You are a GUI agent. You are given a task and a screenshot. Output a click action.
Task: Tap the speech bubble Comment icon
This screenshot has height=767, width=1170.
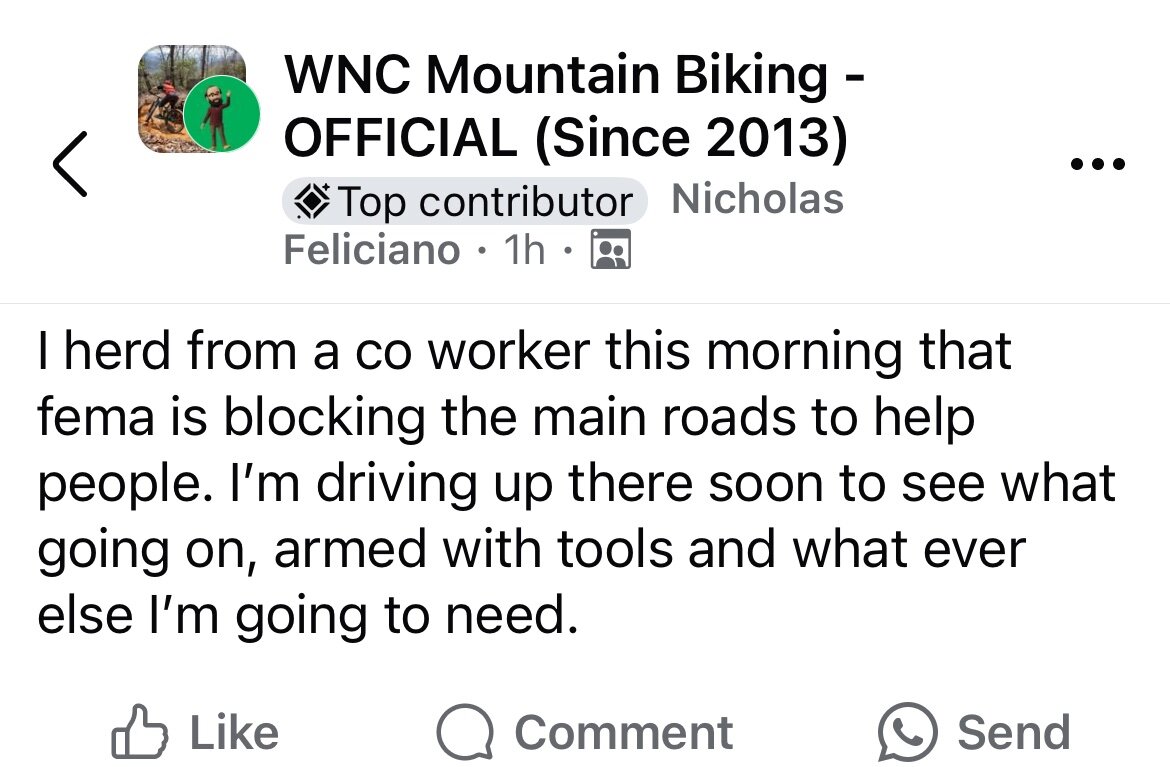465,734
